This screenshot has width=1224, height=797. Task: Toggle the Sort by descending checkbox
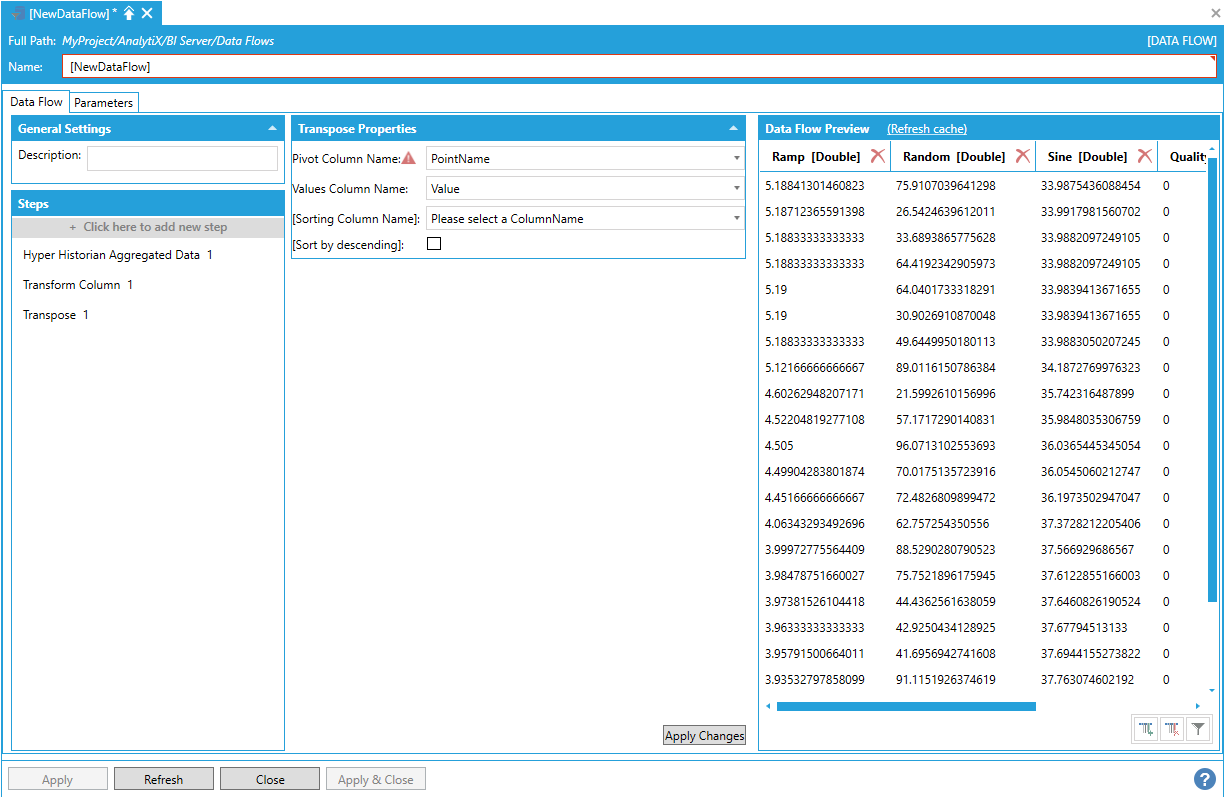[x=434, y=244]
